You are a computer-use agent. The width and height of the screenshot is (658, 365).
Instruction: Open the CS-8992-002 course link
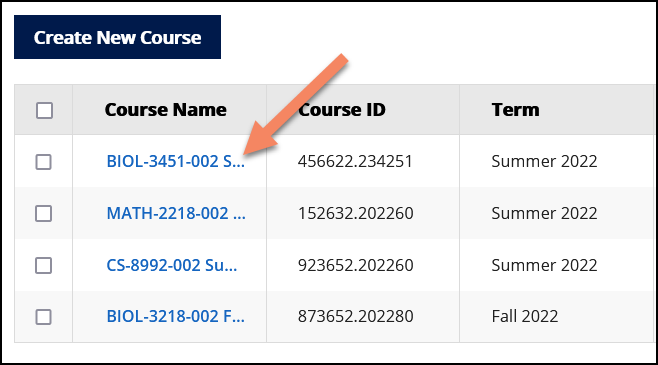tap(172, 266)
